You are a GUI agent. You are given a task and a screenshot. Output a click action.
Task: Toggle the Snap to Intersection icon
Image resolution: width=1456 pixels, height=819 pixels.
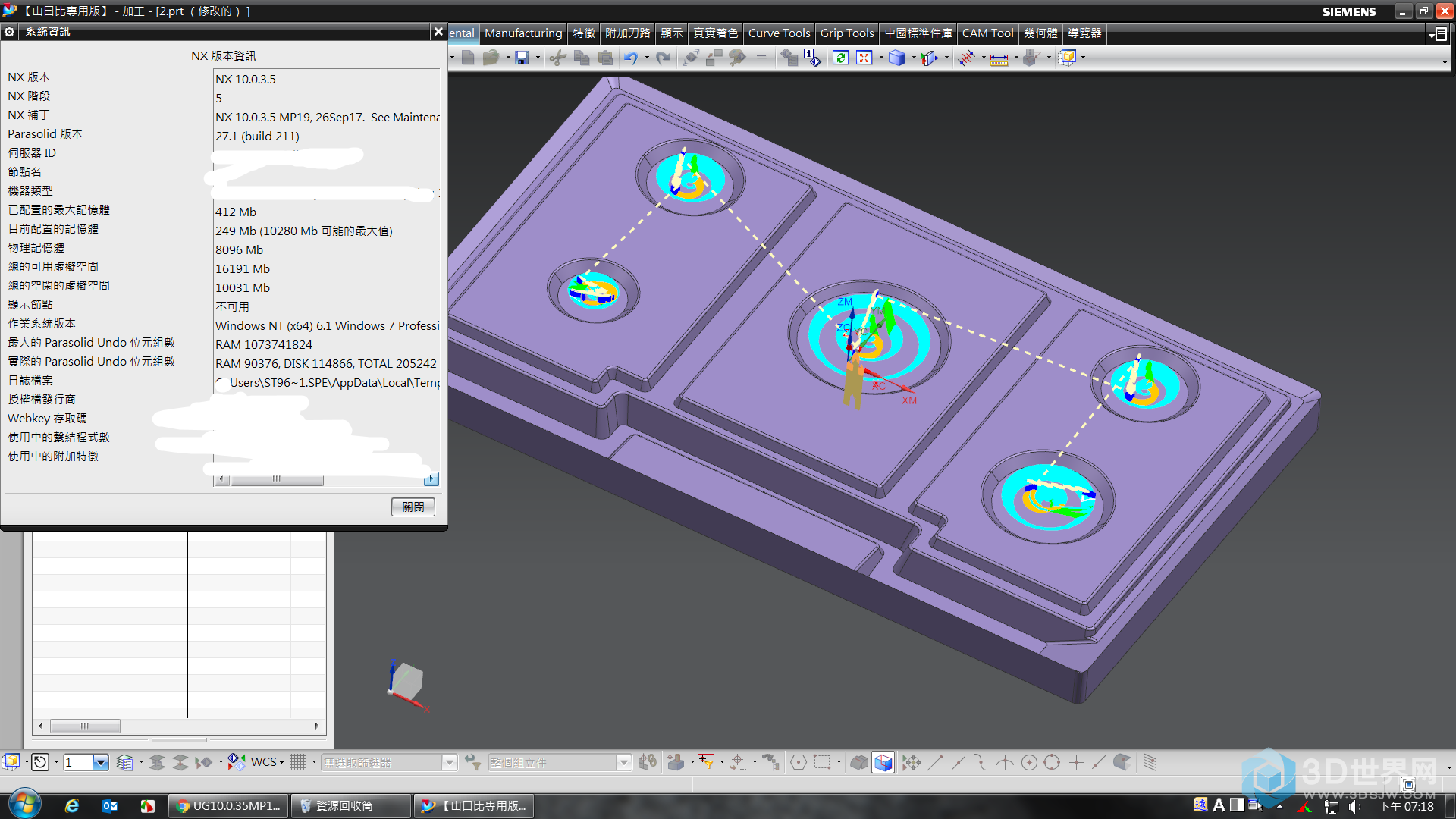pyautogui.click(x=1005, y=762)
